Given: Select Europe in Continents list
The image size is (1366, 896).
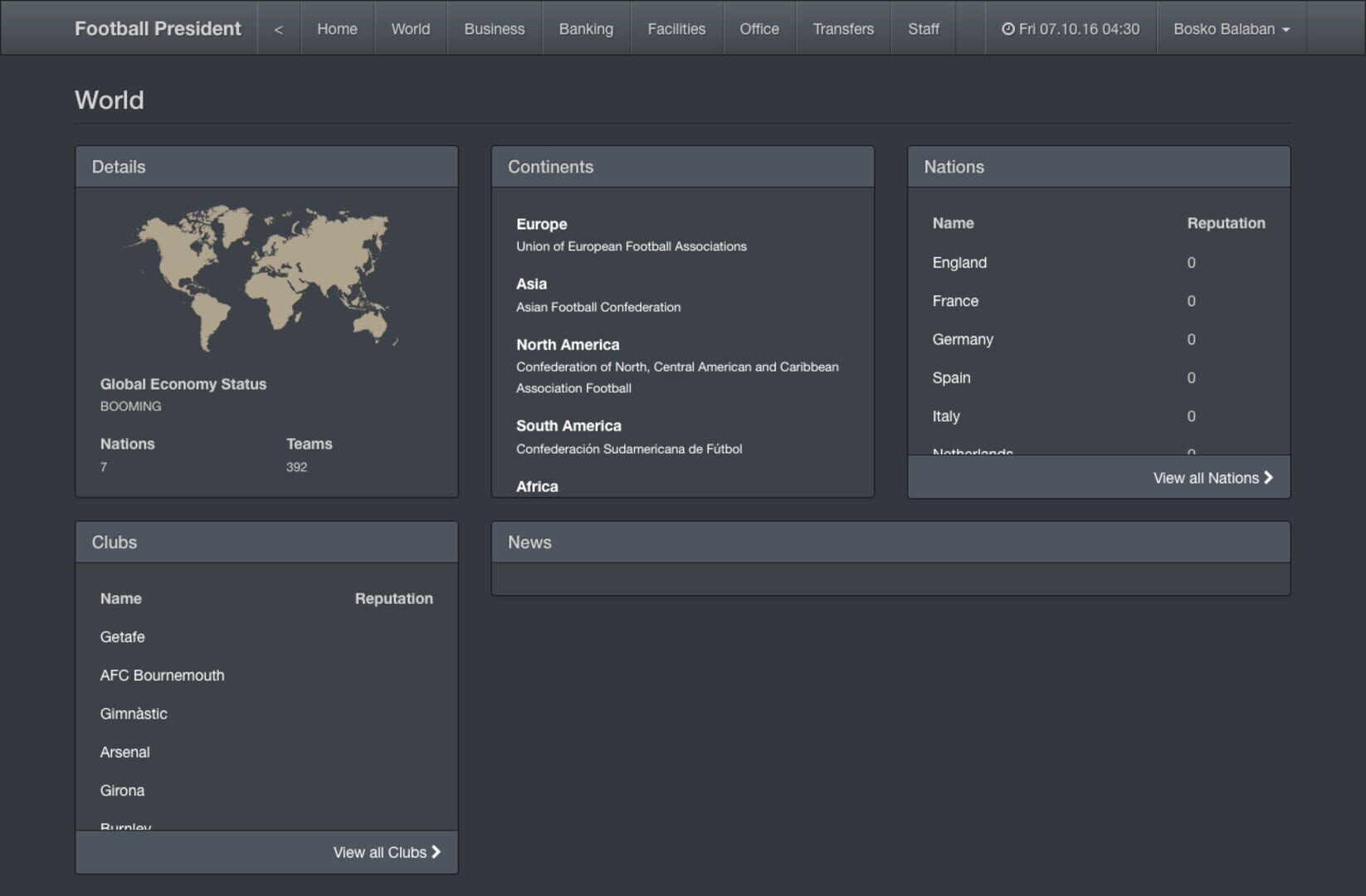Looking at the screenshot, I should tap(542, 224).
